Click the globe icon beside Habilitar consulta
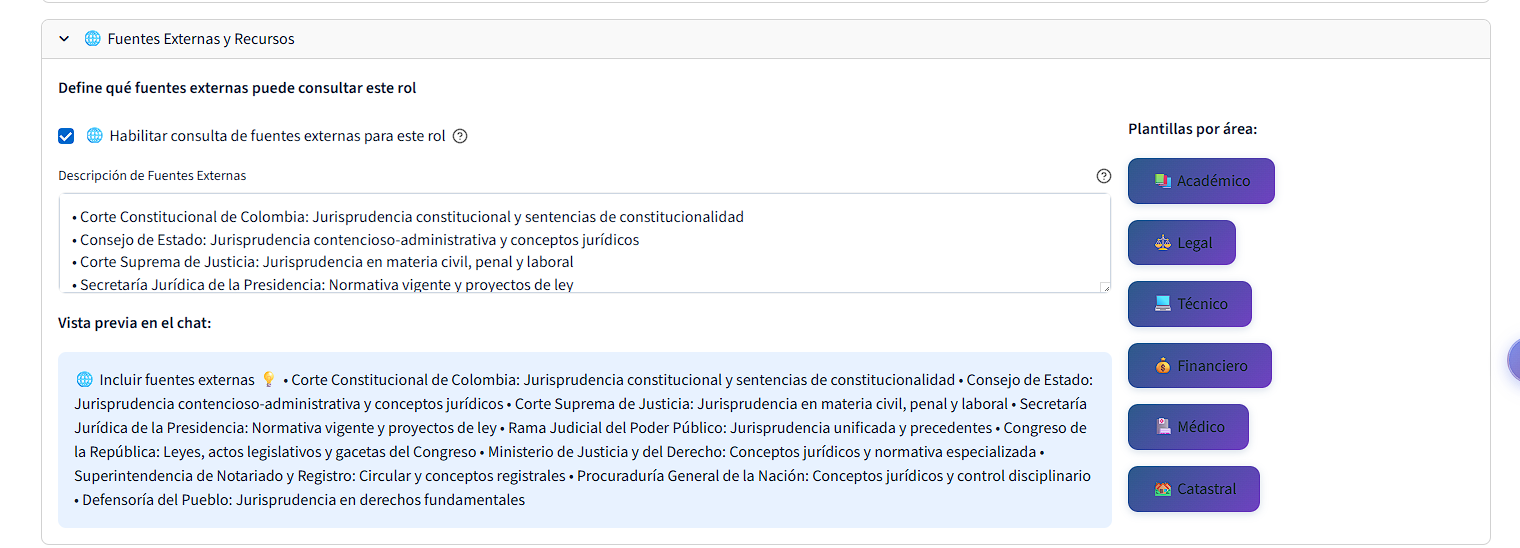Screen dimensions: 1520x548 [x=94, y=135]
